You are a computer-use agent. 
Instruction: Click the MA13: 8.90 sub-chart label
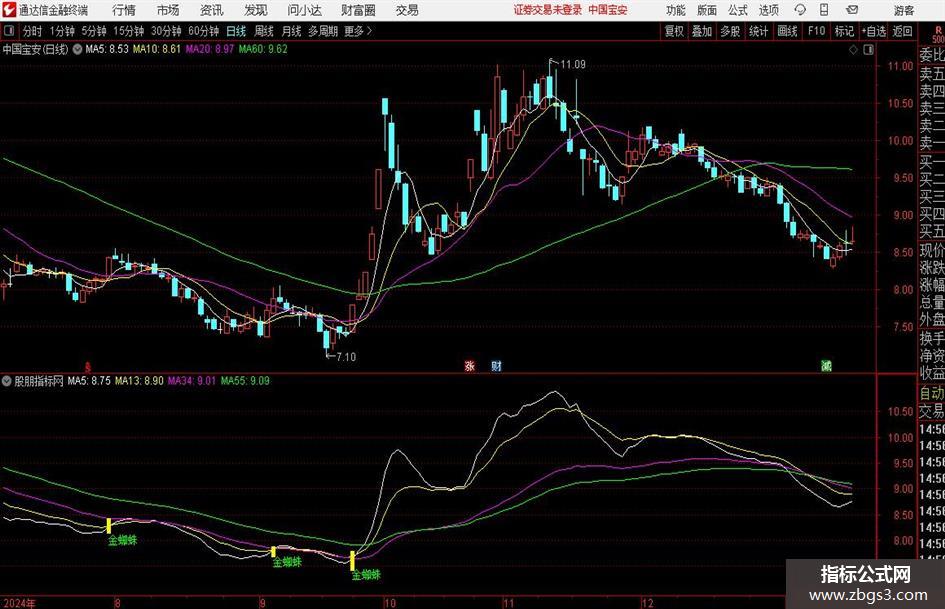pyautogui.click(x=139, y=381)
